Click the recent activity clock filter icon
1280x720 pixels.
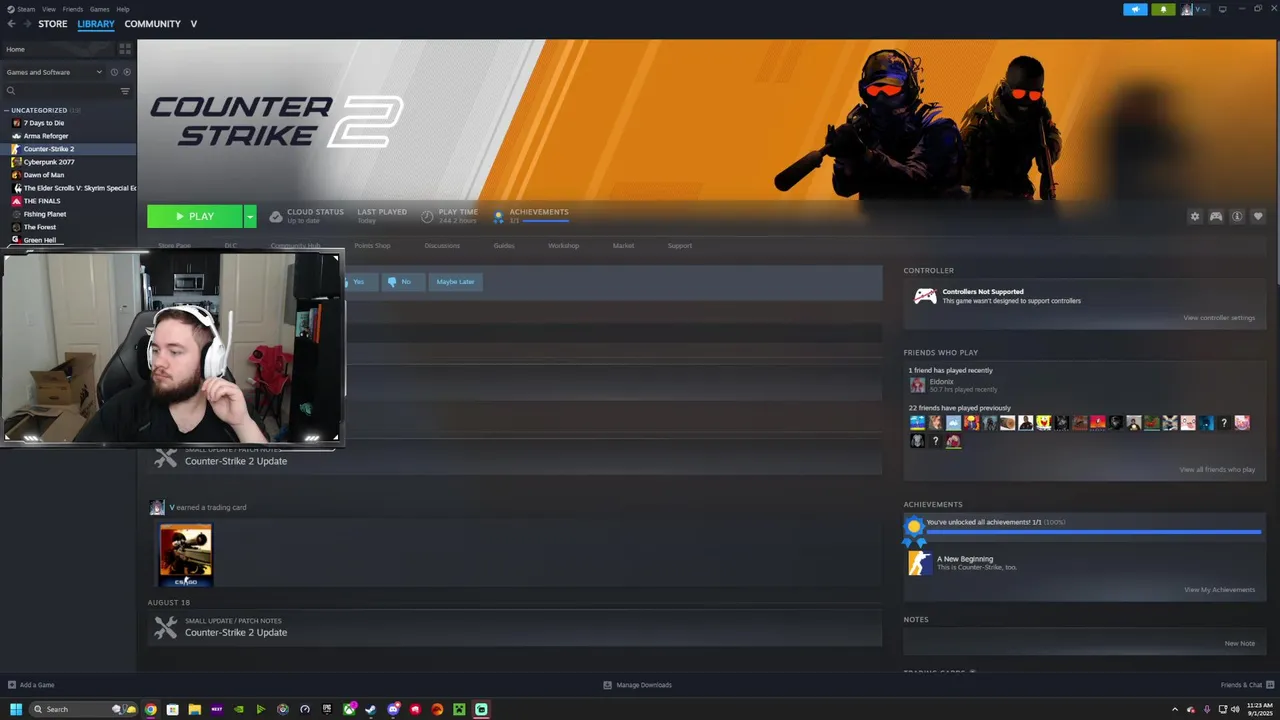click(114, 72)
